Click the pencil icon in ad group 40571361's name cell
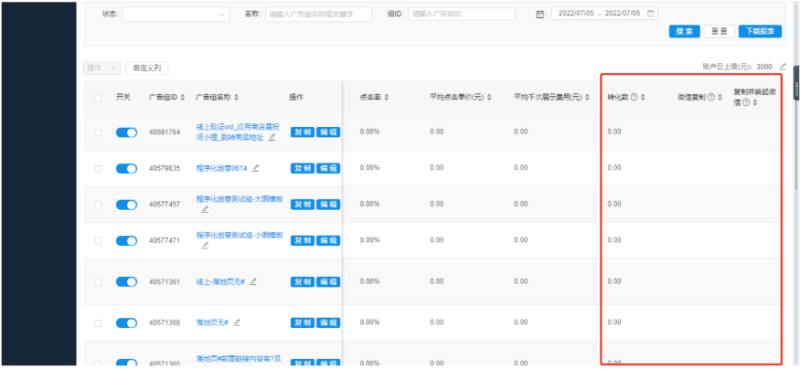This screenshot has height=369, width=800. [x=253, y=281]
